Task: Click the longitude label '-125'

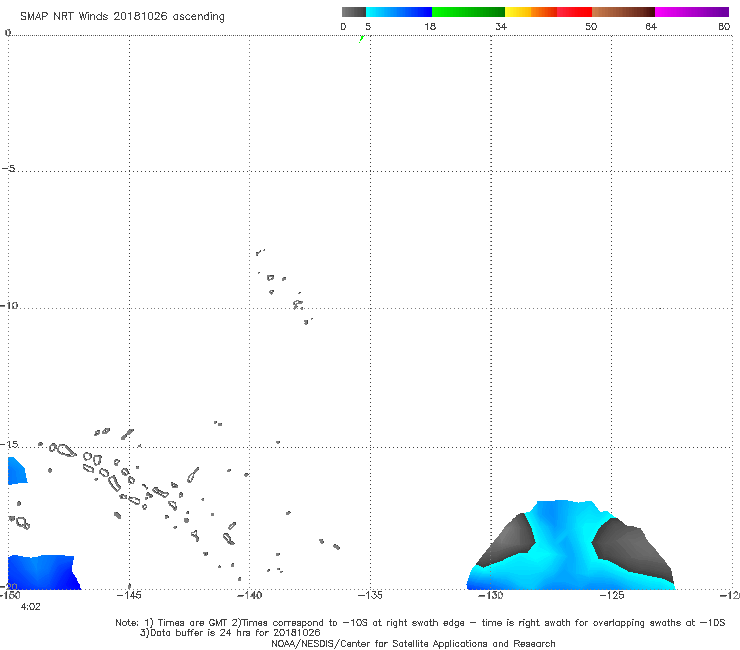Action: pos(612,595)
